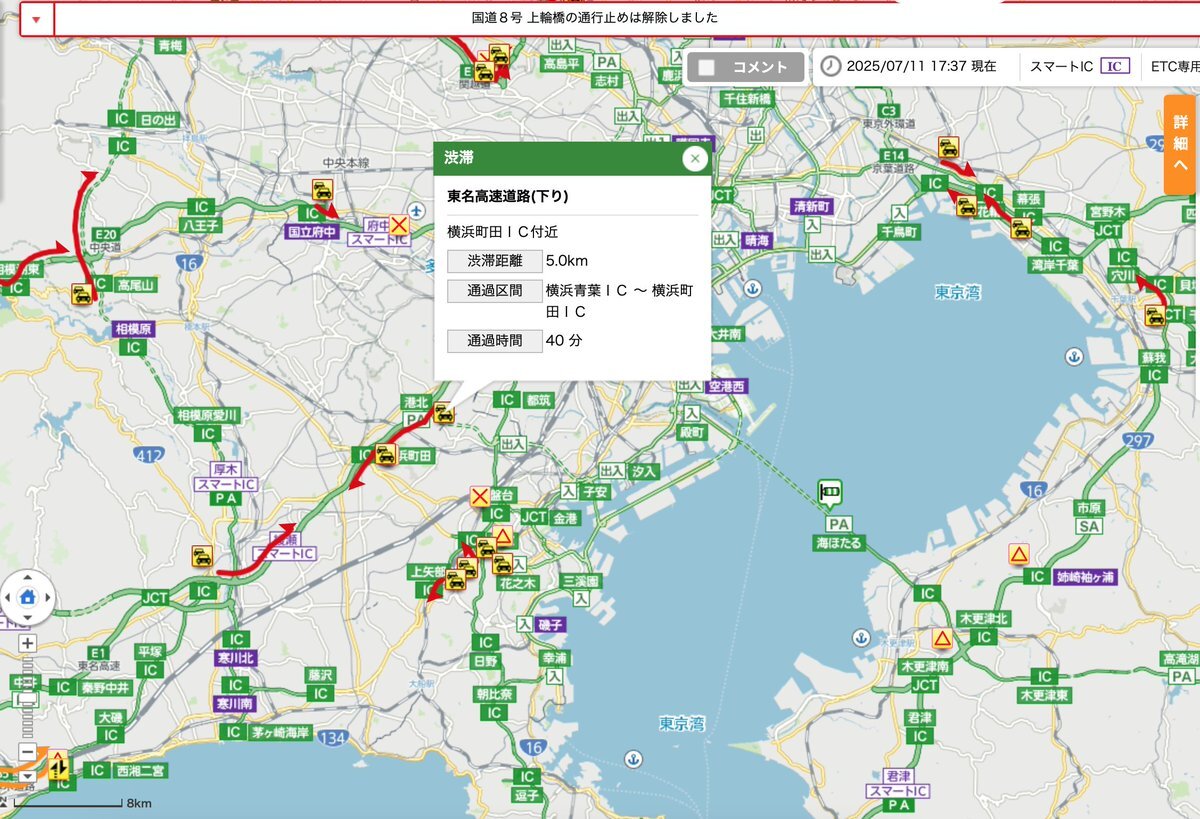Open the 国道８号 上輪橋 notice
The image size is (1200, 819).
click(595, 18)
